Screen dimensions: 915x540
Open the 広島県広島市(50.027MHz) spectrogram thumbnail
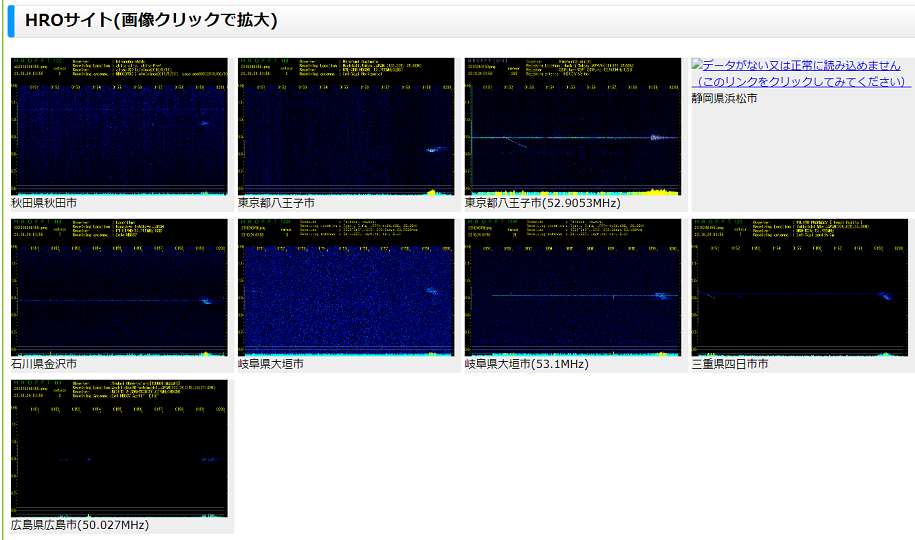(119, 448)
